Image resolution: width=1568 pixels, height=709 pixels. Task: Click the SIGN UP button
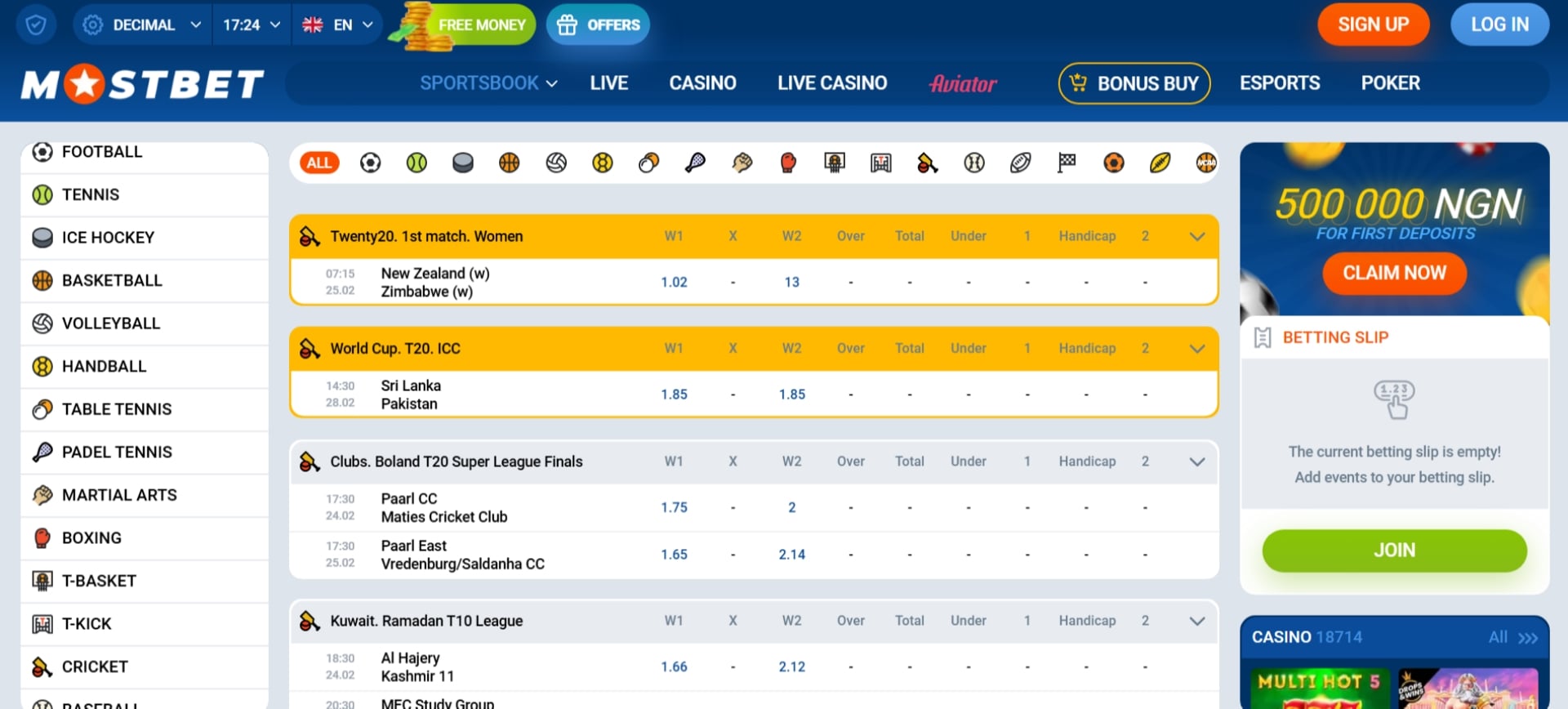pos(1374,25)
